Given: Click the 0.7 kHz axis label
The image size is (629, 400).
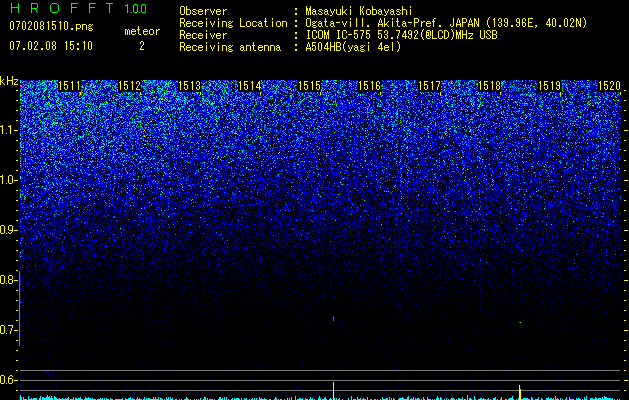Looking at the screenshot, I should click(x=8, y=330).
